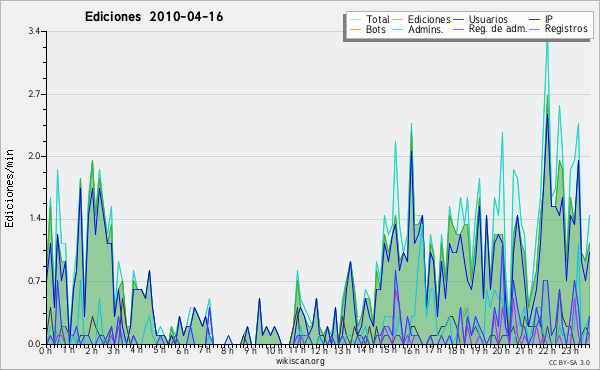Click the 12 h x-axis marker

tap(319, 351)
